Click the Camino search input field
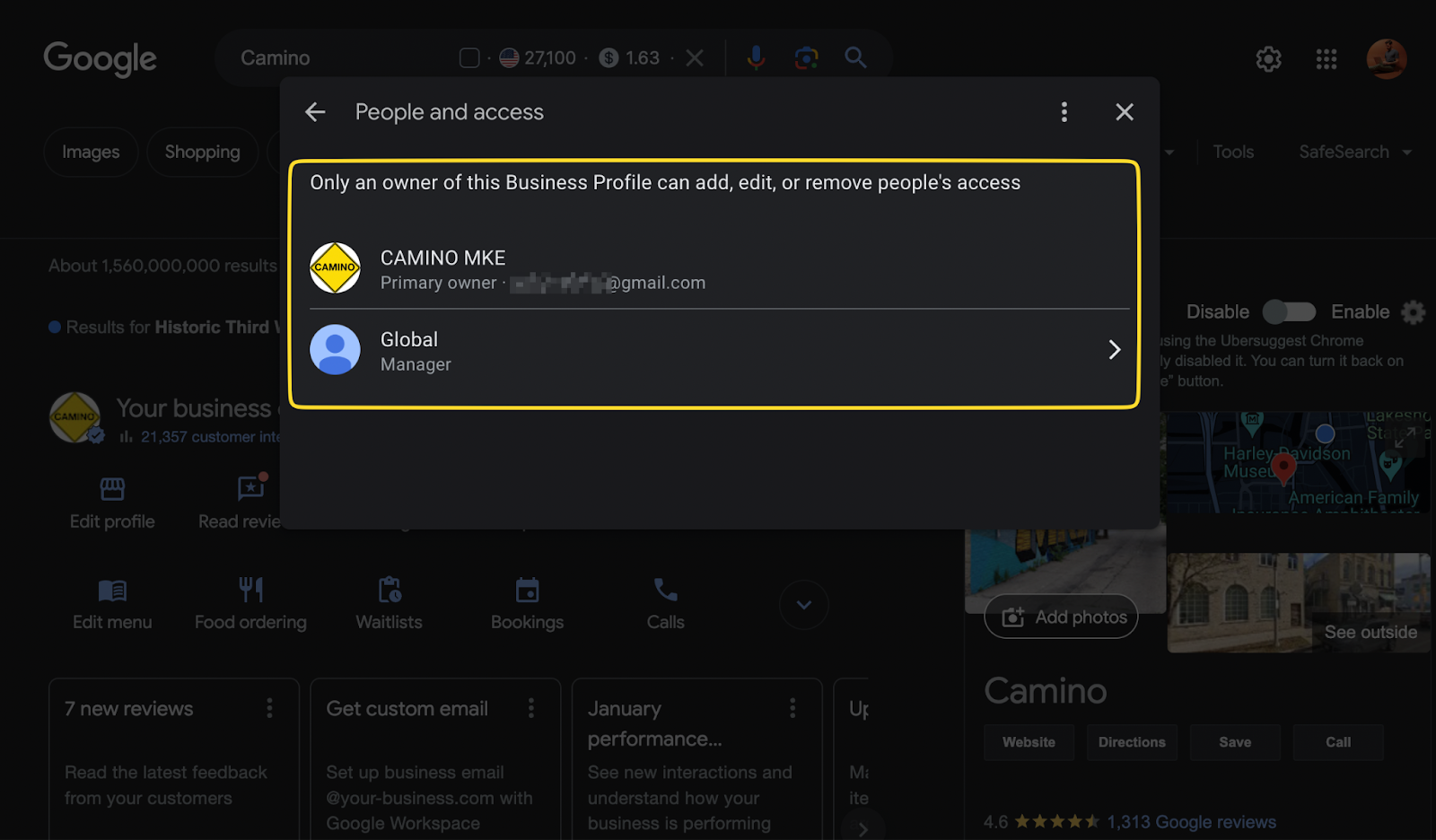Viewport: 1436px width, 840px height. click(341, 58)
